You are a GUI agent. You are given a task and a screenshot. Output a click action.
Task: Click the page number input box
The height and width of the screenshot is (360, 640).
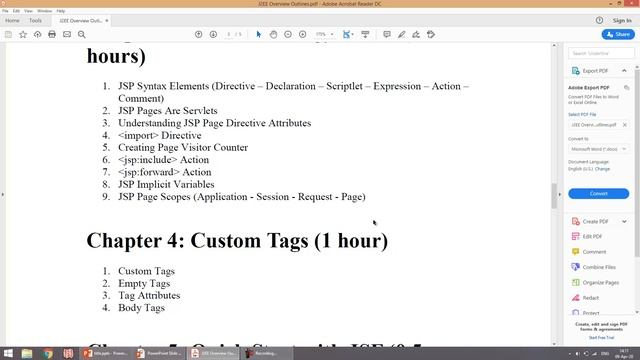pos(229,35)
